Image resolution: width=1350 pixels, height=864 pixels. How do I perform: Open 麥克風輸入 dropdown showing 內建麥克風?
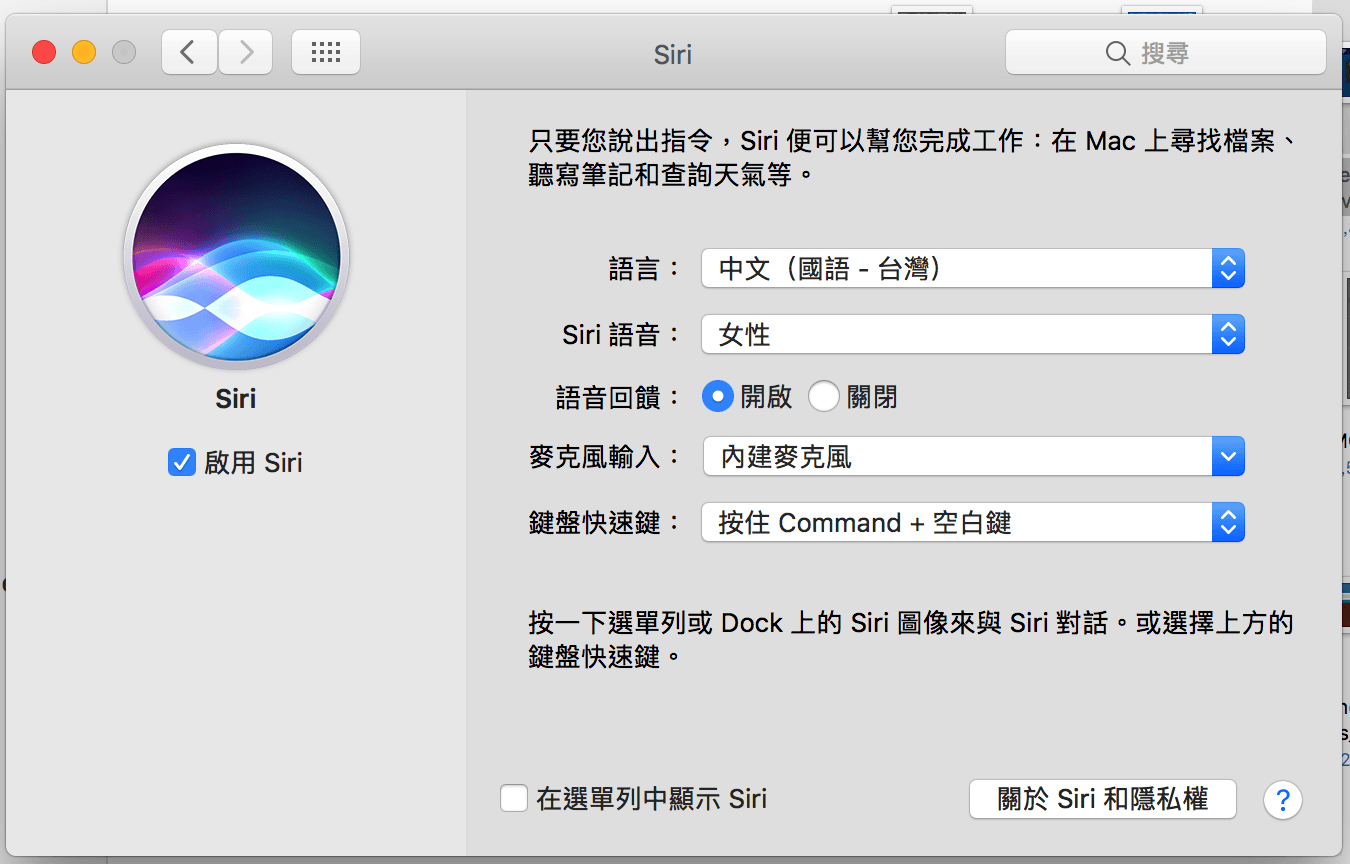point(973,458)
